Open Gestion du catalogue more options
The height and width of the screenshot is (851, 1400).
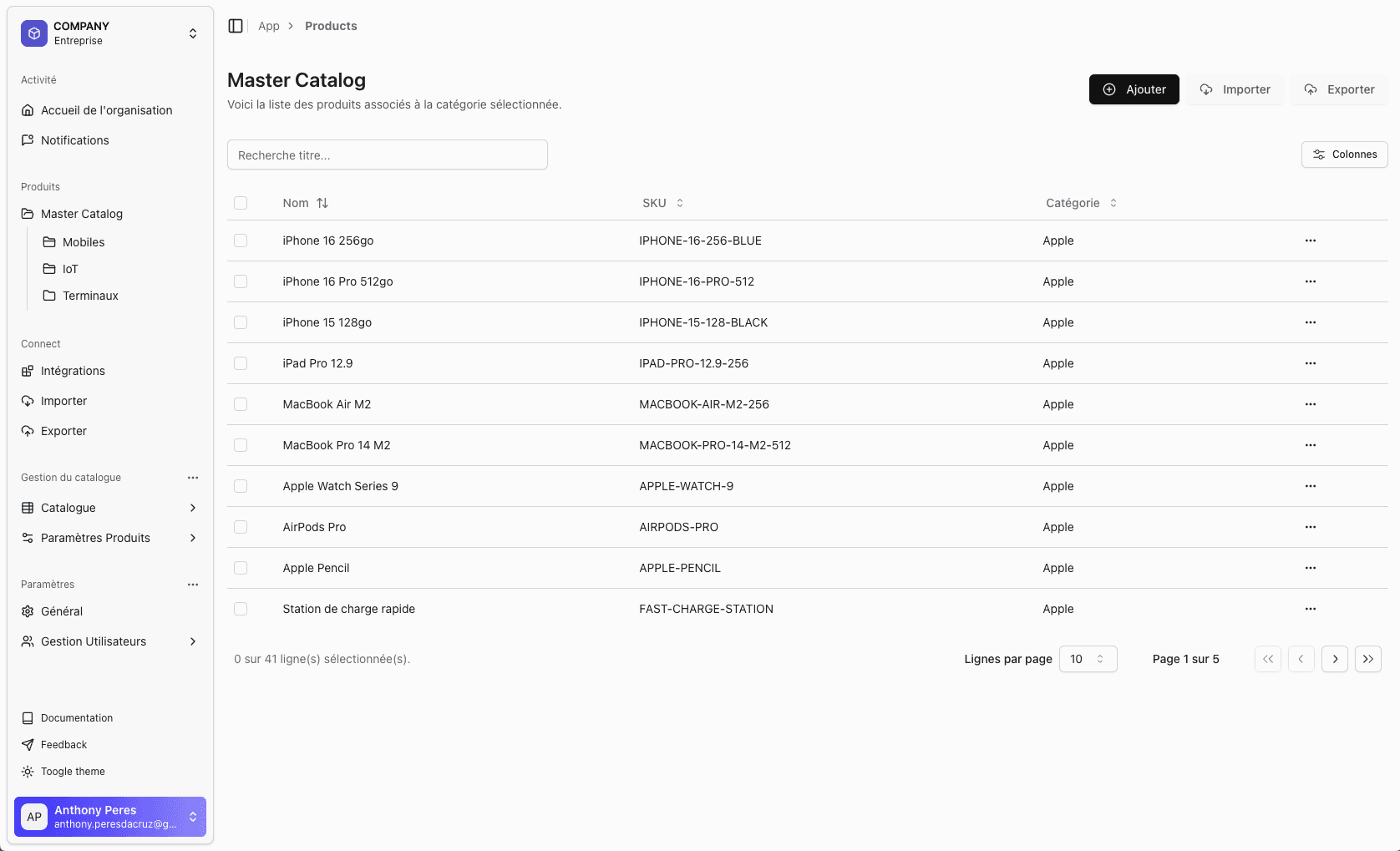pyautogui.click(x=193, y=478)
